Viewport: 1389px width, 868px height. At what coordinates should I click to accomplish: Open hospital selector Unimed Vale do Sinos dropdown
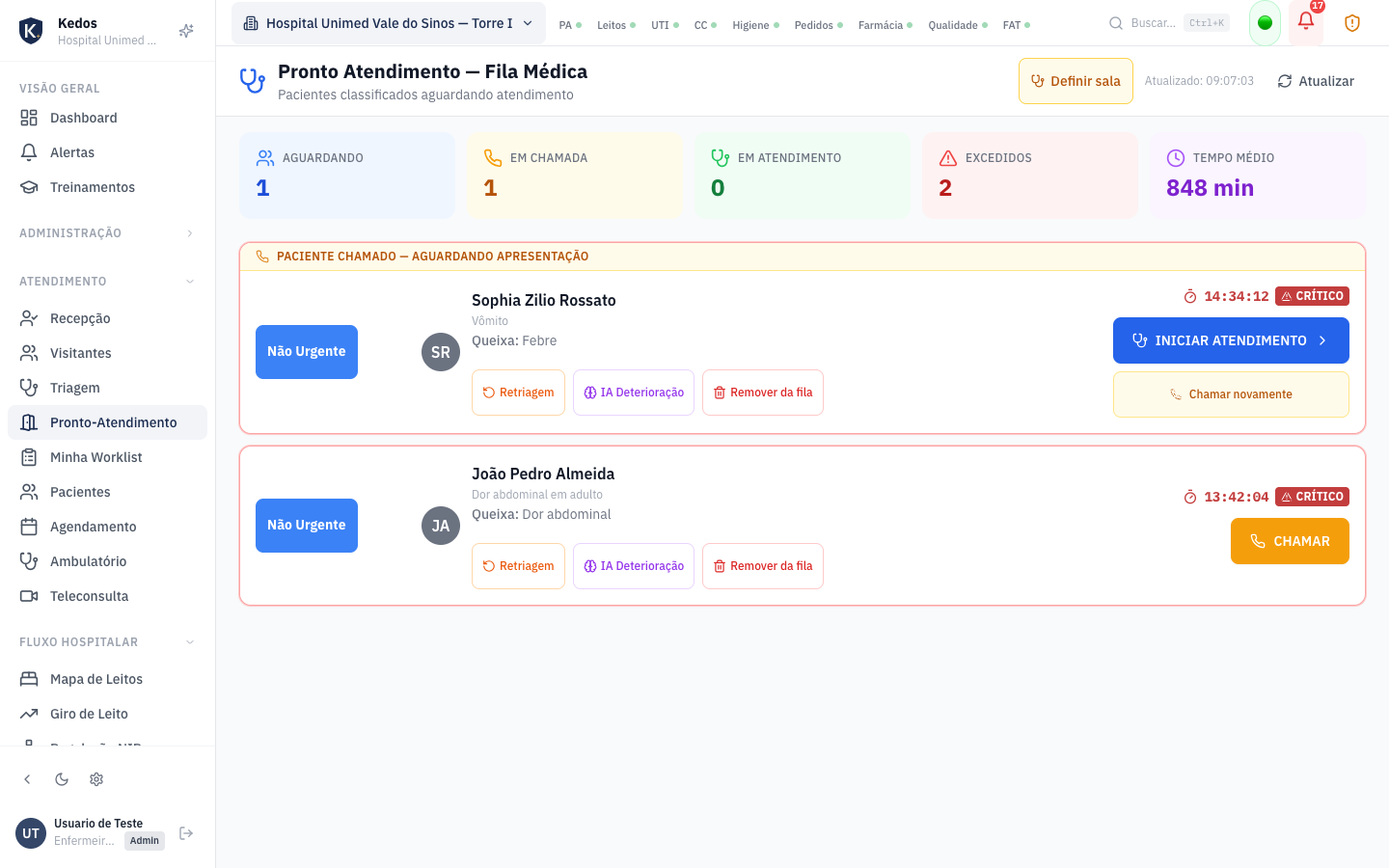[389, 23]
